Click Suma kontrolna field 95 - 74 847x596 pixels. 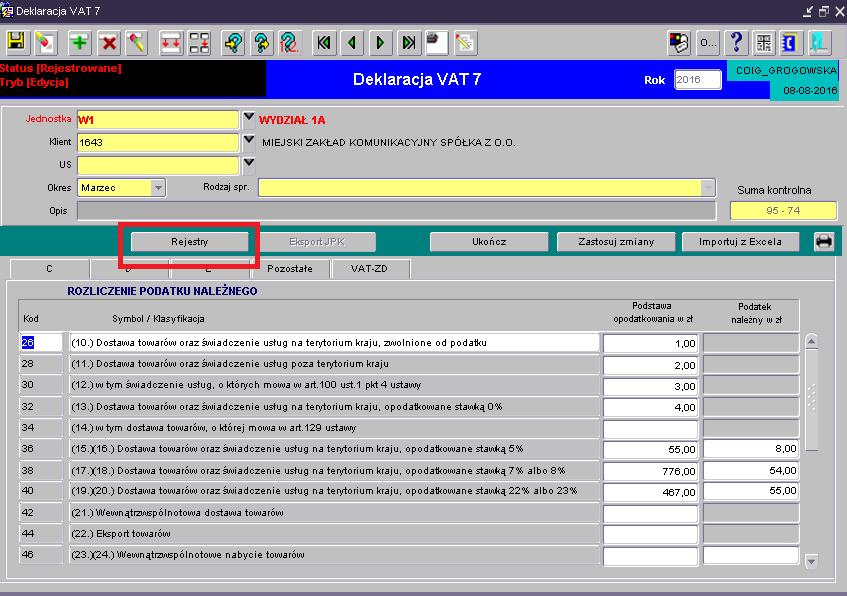[x=783, y=210]
